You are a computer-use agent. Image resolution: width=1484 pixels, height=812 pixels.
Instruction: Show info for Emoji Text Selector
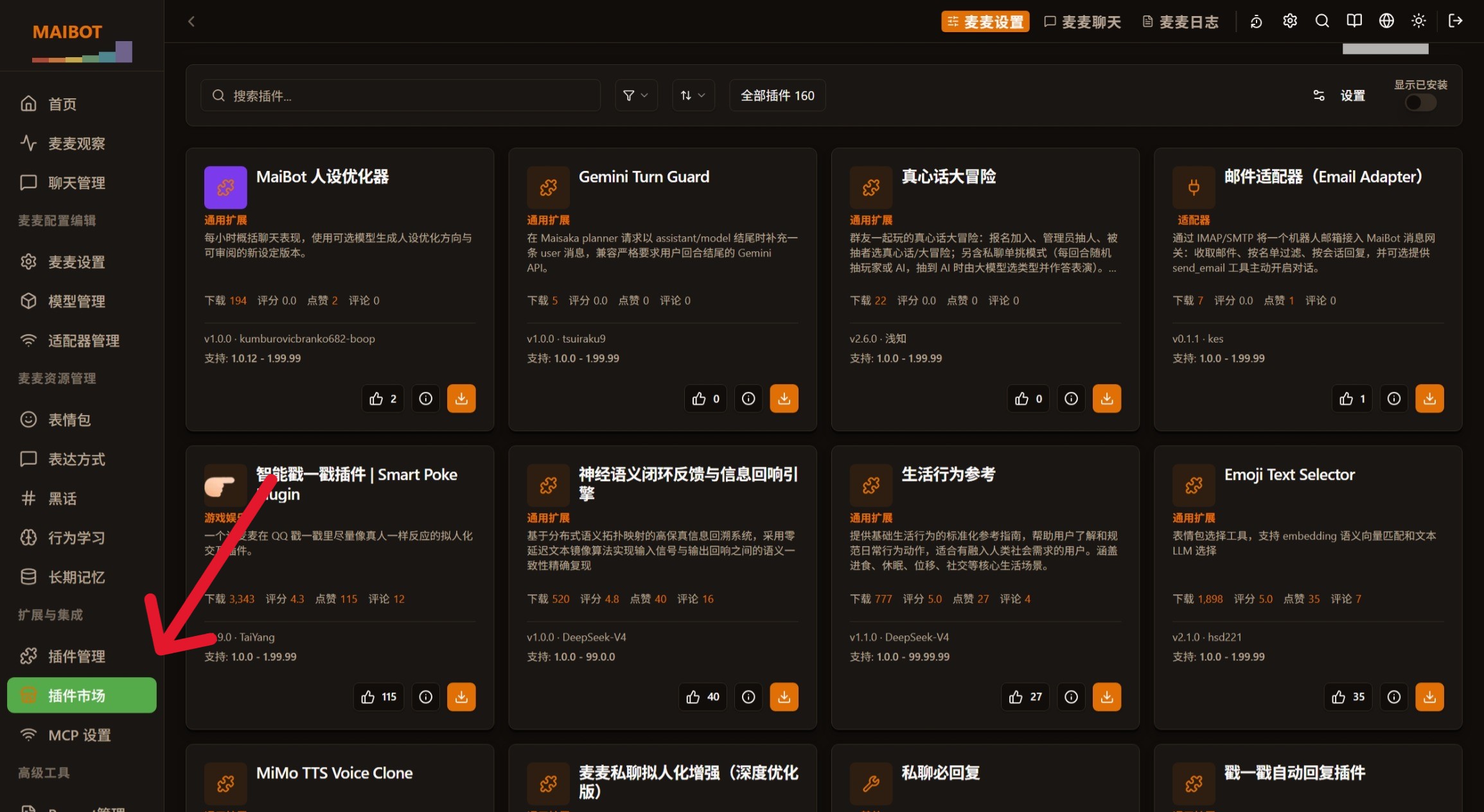(x=1393, y=696)
